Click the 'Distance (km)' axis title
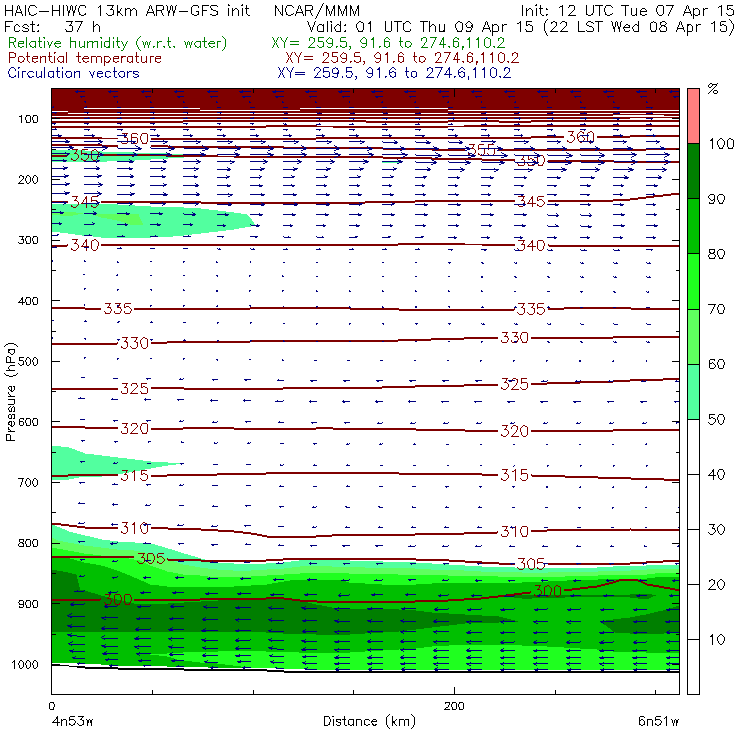 369,721
